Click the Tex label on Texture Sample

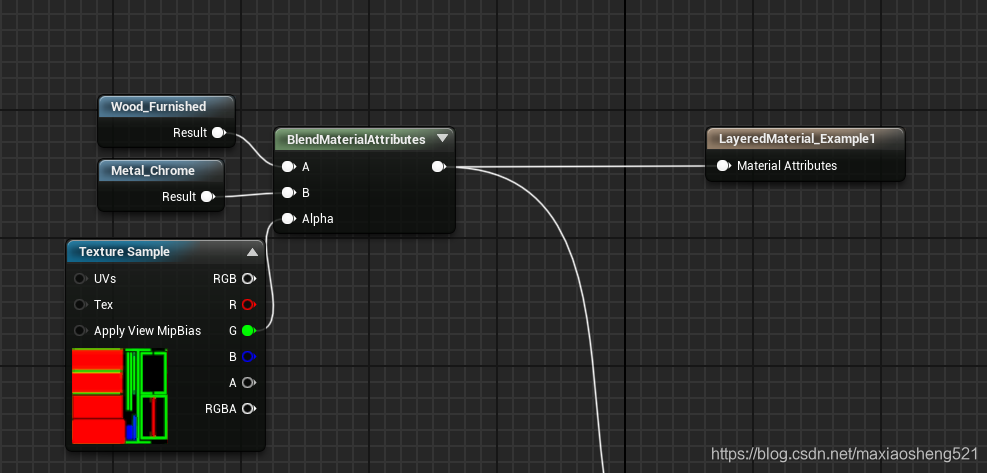click(x=103, y=305)
